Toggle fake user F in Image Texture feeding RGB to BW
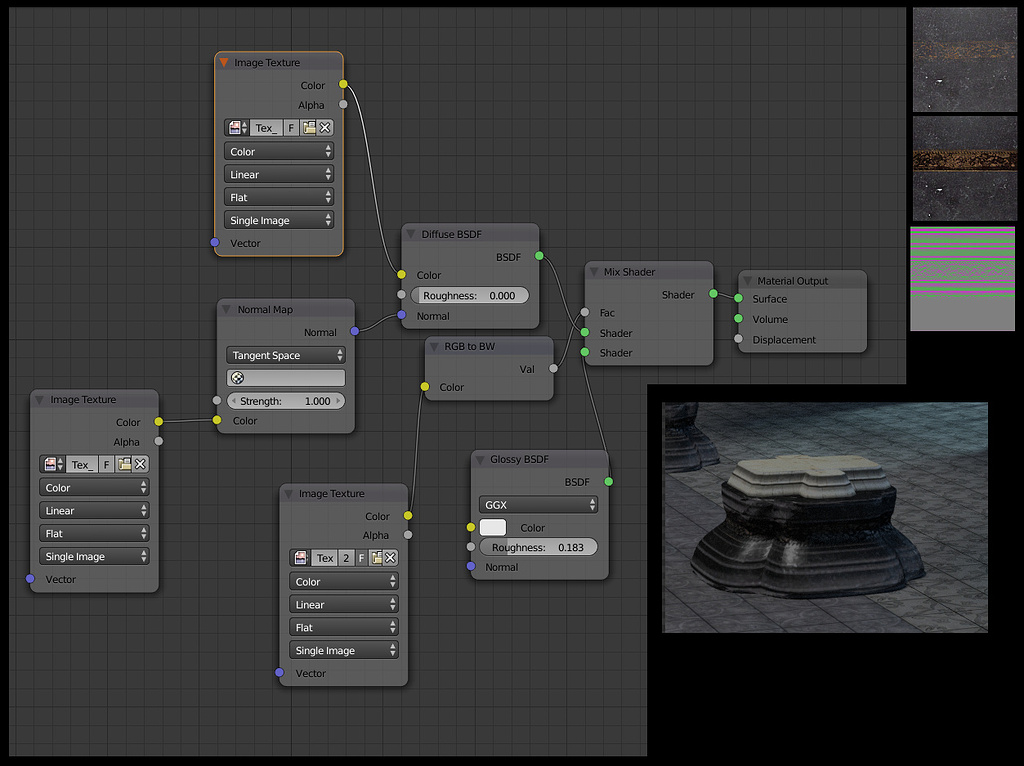Image resolution: width=1024 pixels, height=766 pixels. [x=360, y=558]
